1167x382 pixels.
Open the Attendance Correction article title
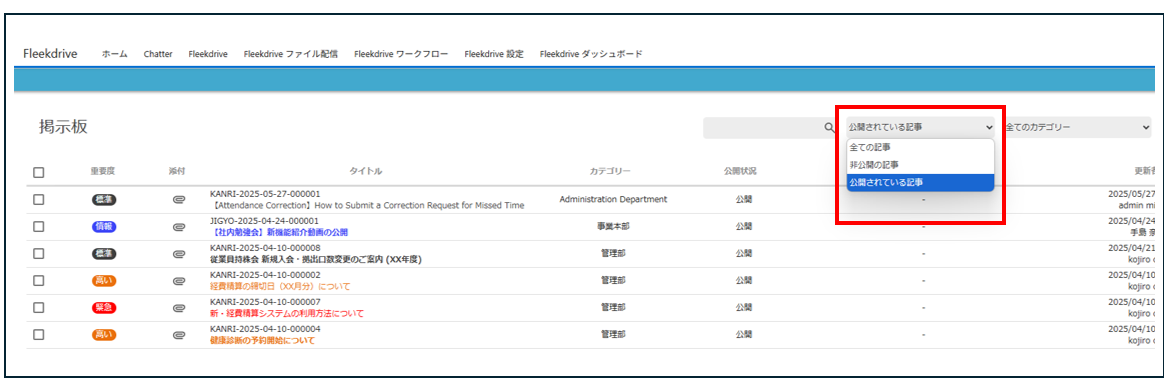coord(367,205)
